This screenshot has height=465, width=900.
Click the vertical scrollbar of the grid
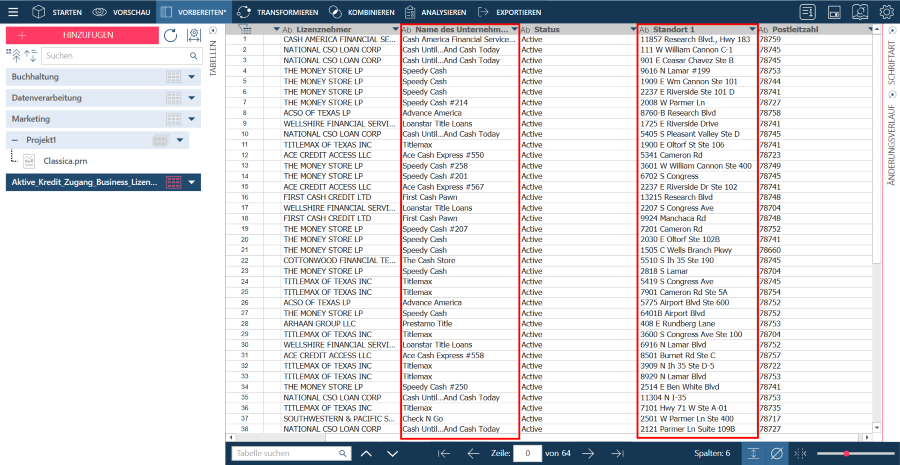pos(876,229)
